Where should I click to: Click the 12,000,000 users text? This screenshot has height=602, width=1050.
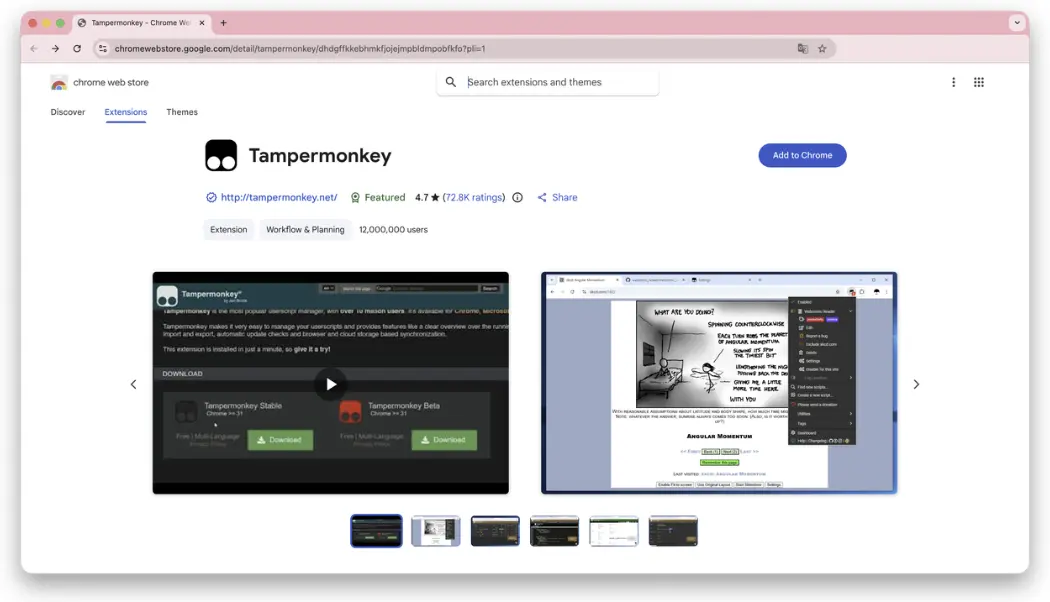point(393,230)
